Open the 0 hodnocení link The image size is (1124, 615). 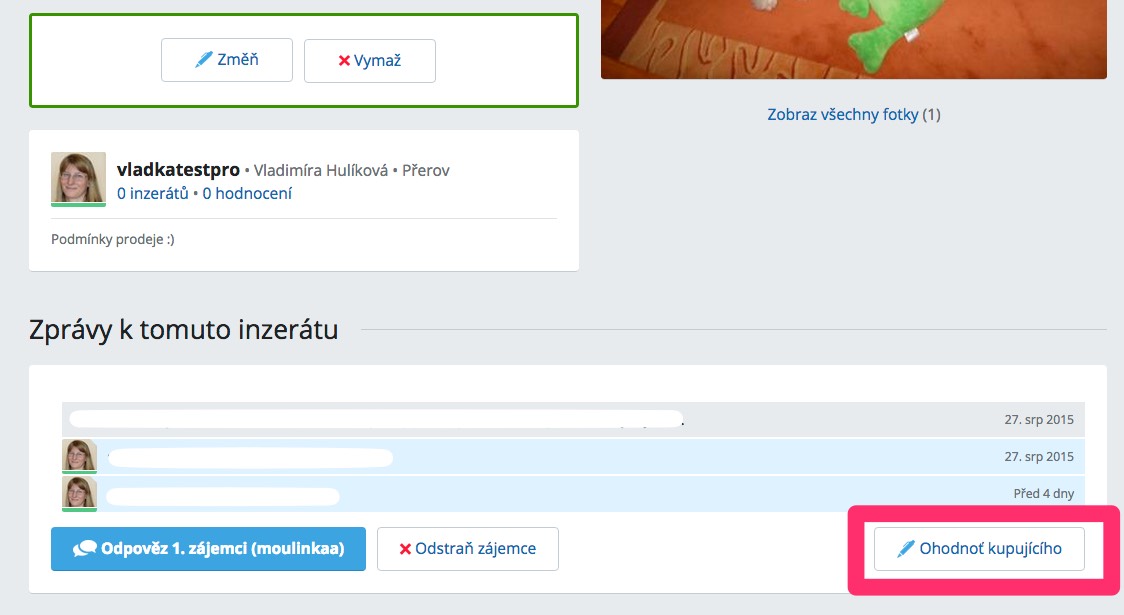247,194
